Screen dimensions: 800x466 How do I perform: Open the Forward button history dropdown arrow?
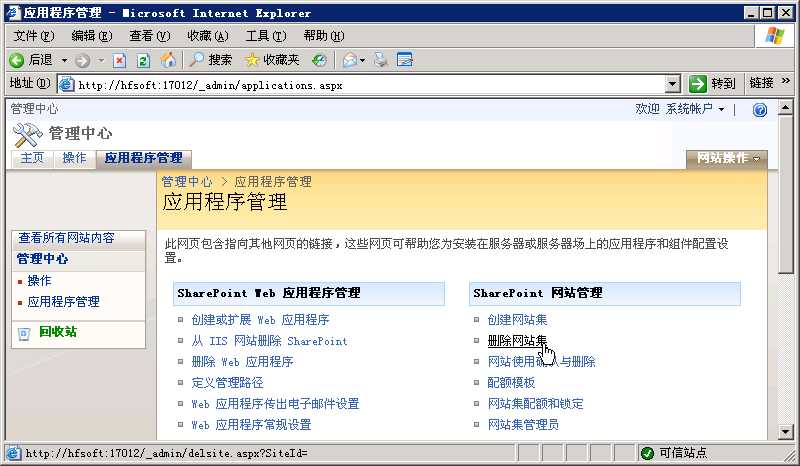101,61
